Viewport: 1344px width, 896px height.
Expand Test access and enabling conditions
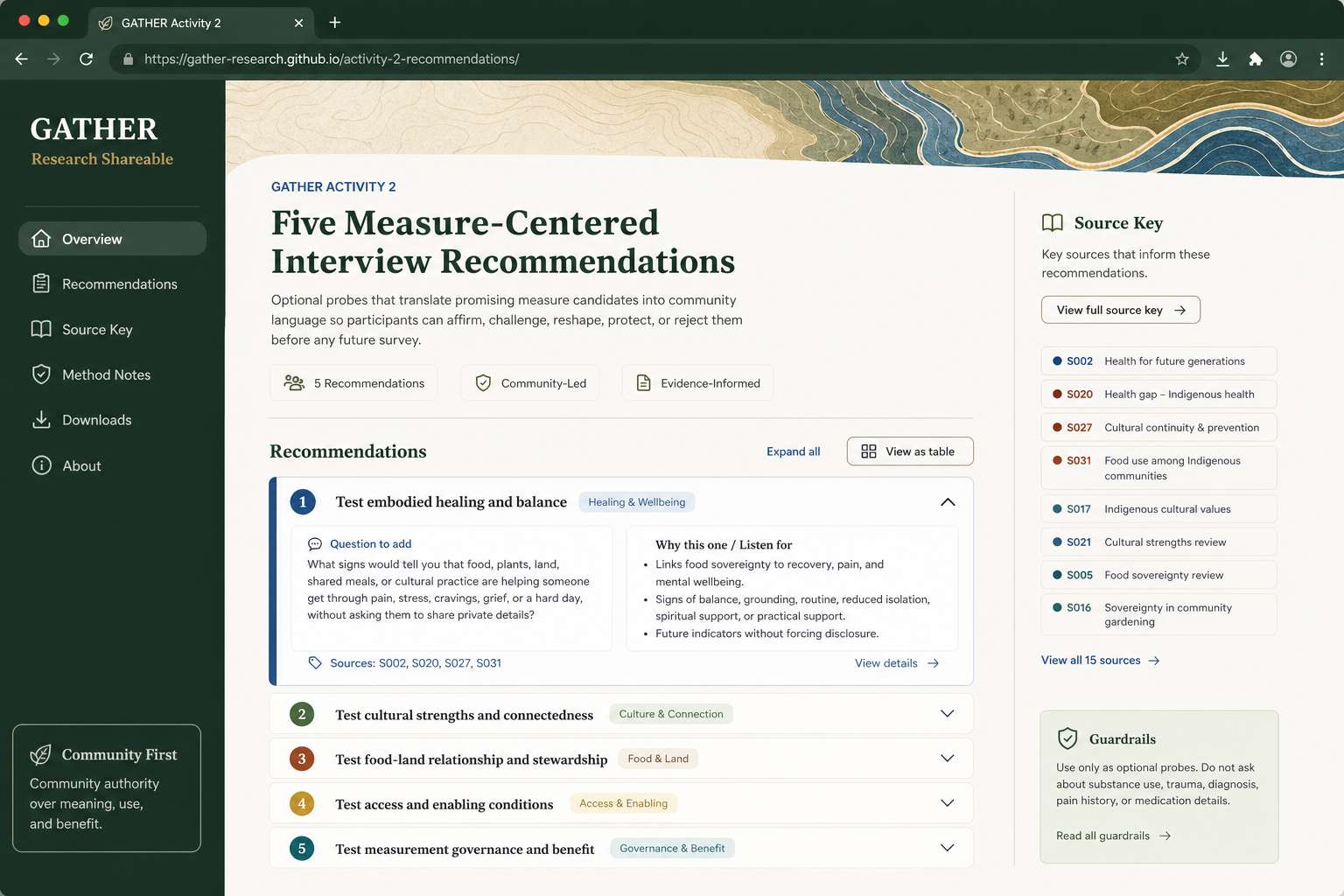coord(947,803)
